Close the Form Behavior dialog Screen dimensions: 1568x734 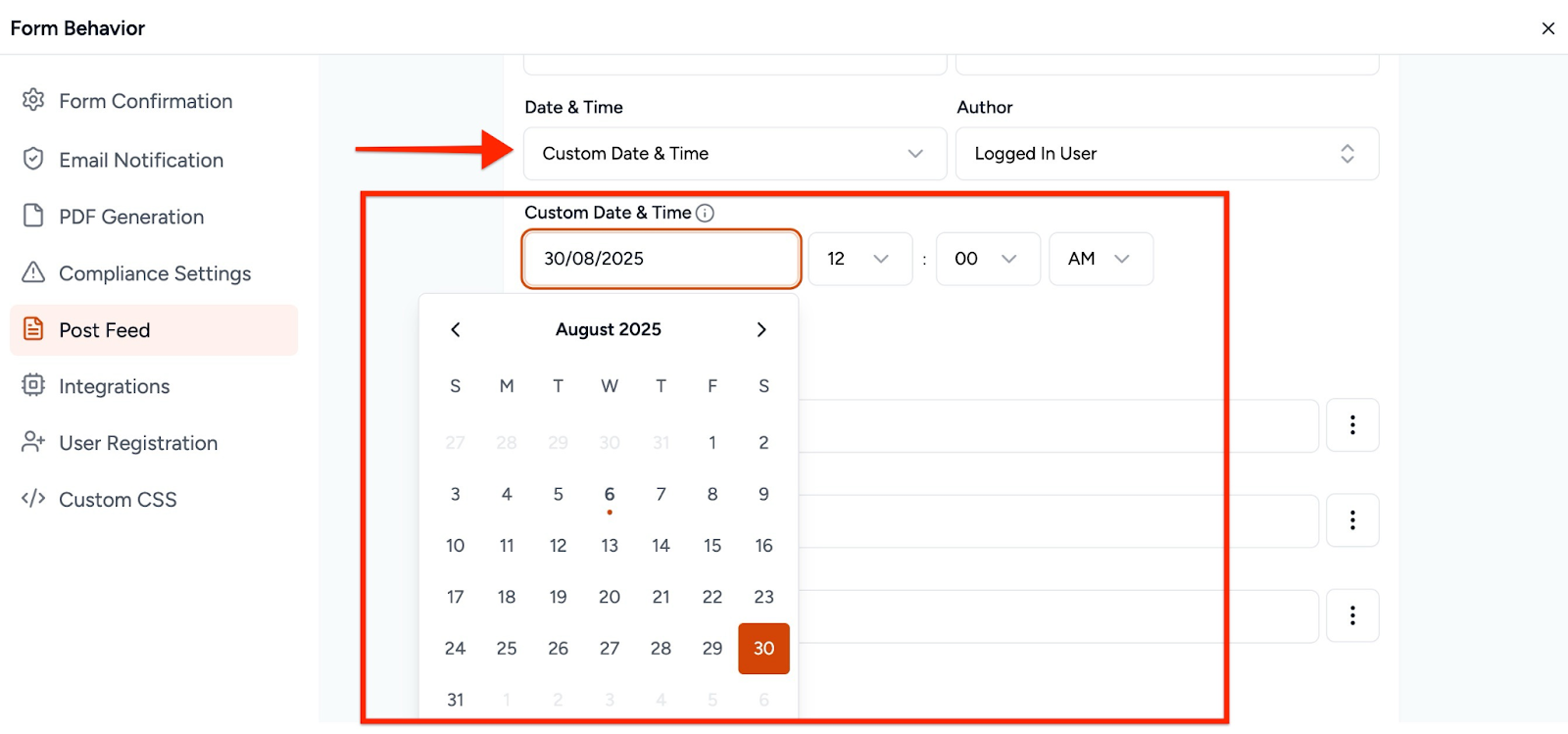click(1548, 28)
